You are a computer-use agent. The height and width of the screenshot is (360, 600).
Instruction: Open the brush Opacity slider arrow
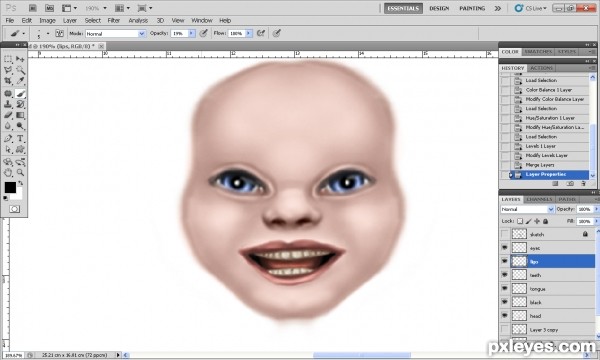191,34
